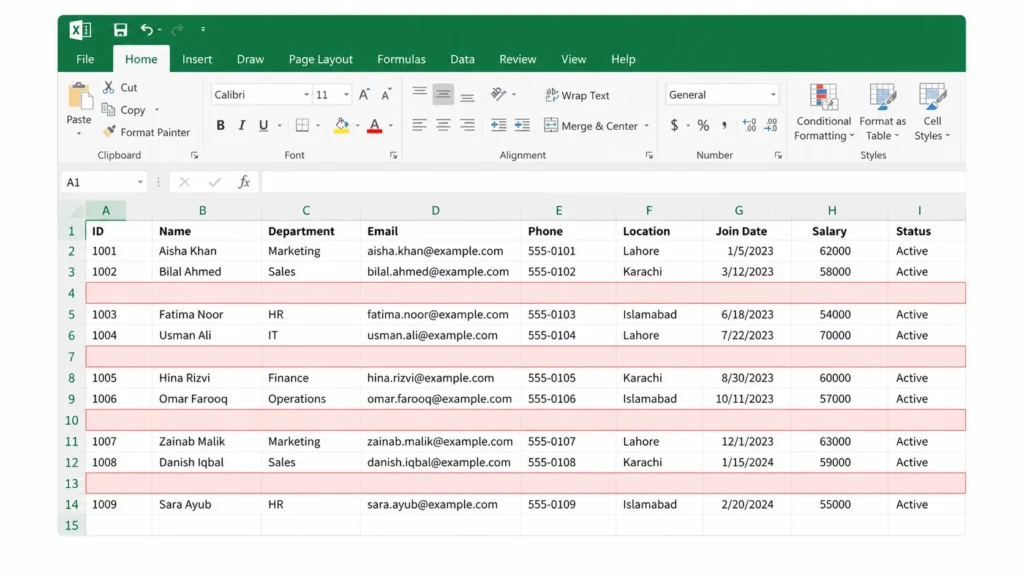
Task: Decrease font size with smaller A icon
Action: 386,95
